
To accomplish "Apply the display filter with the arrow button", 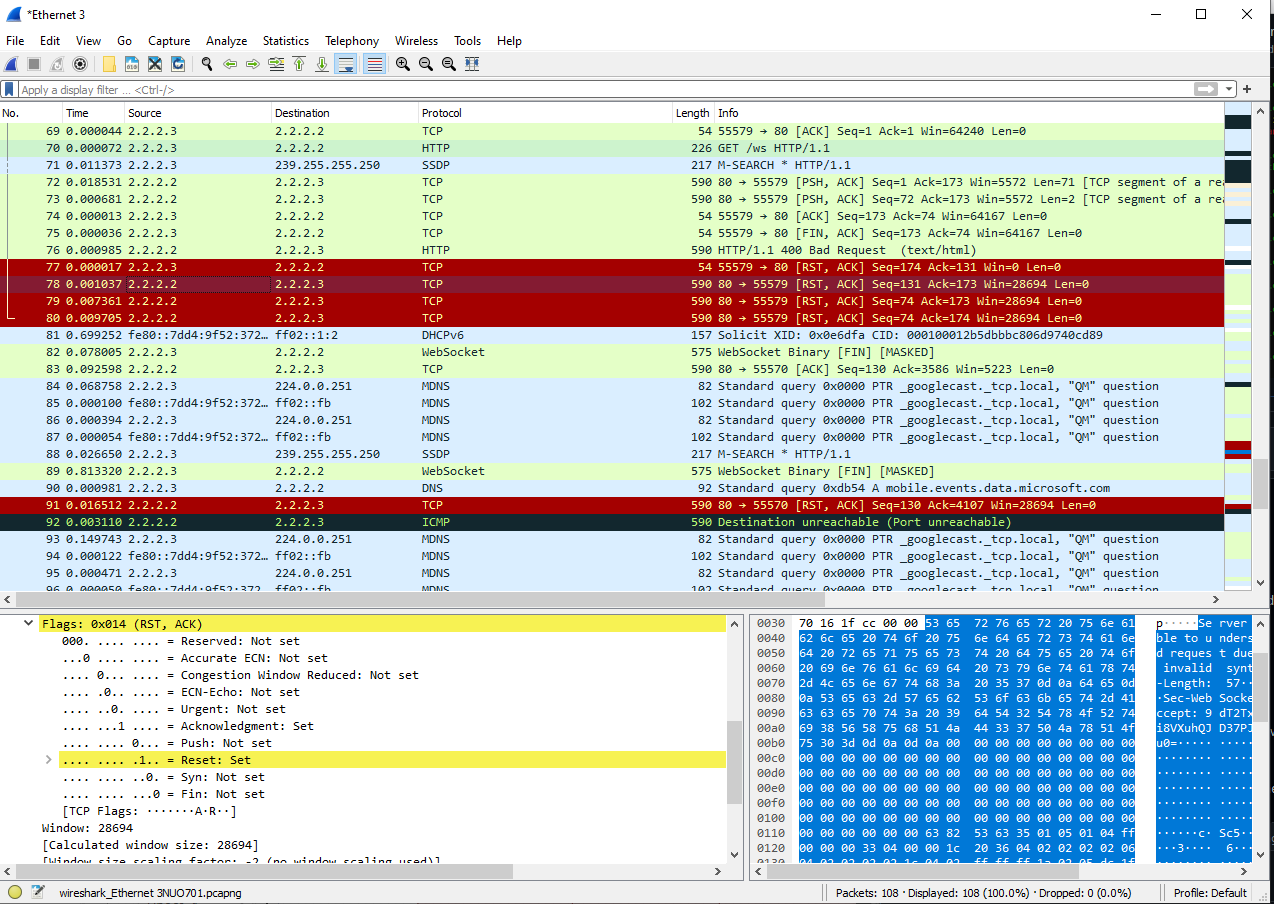I will tap(1204, 88).
